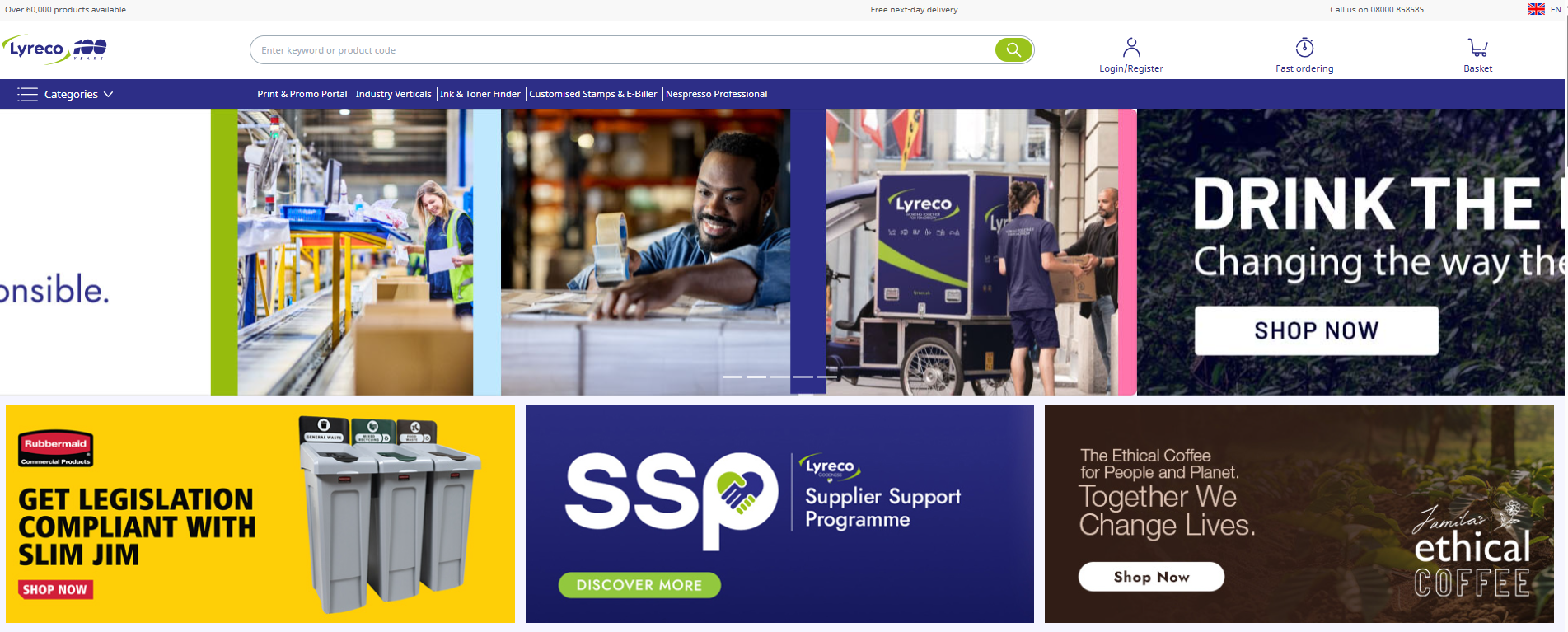View the Basket cart icon
Image resolution: width=1568 pixels, height=632 pixels.
click(x=1477, y=48)
